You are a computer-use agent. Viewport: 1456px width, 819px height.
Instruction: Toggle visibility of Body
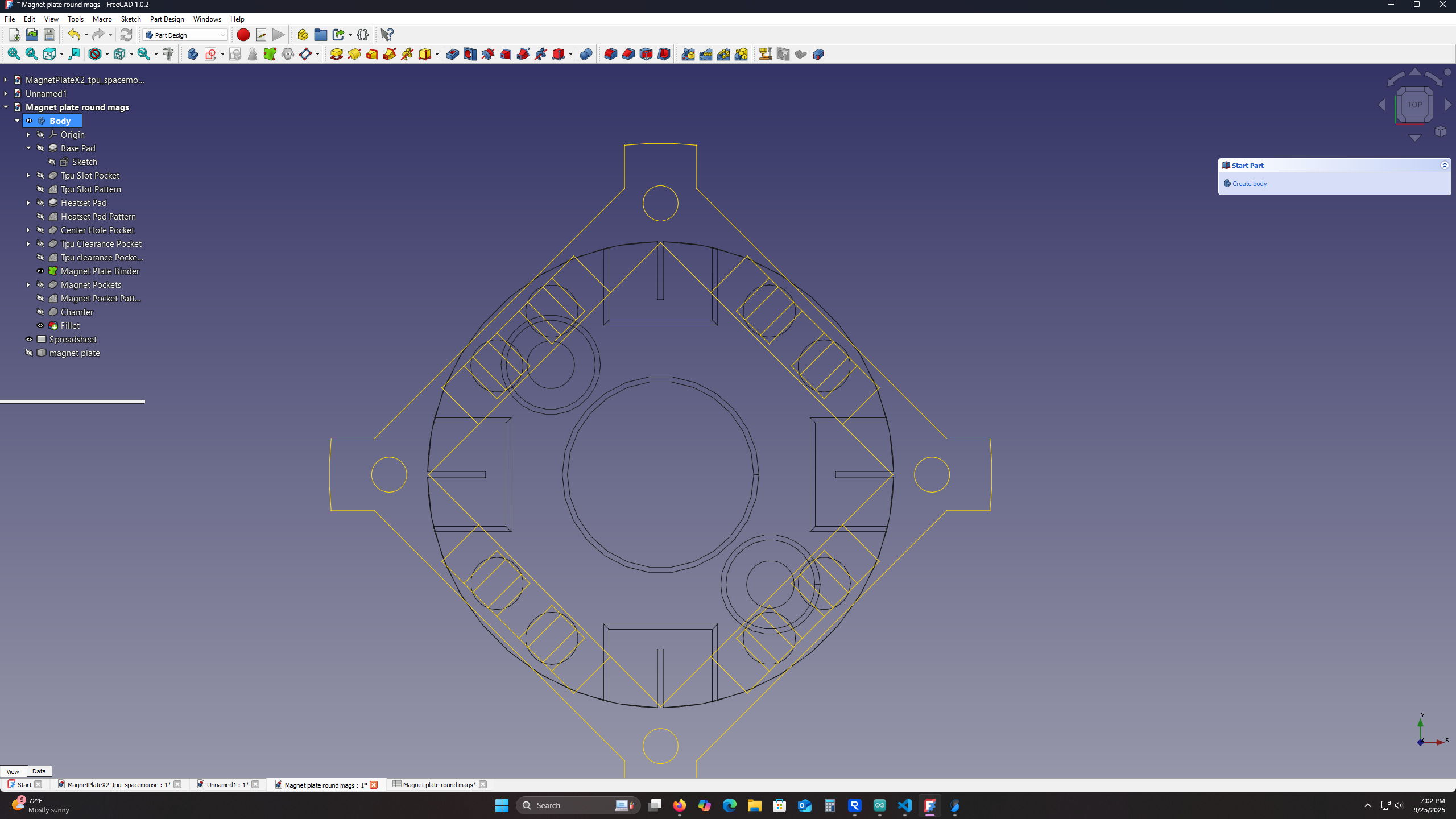(x=29, y=121)
